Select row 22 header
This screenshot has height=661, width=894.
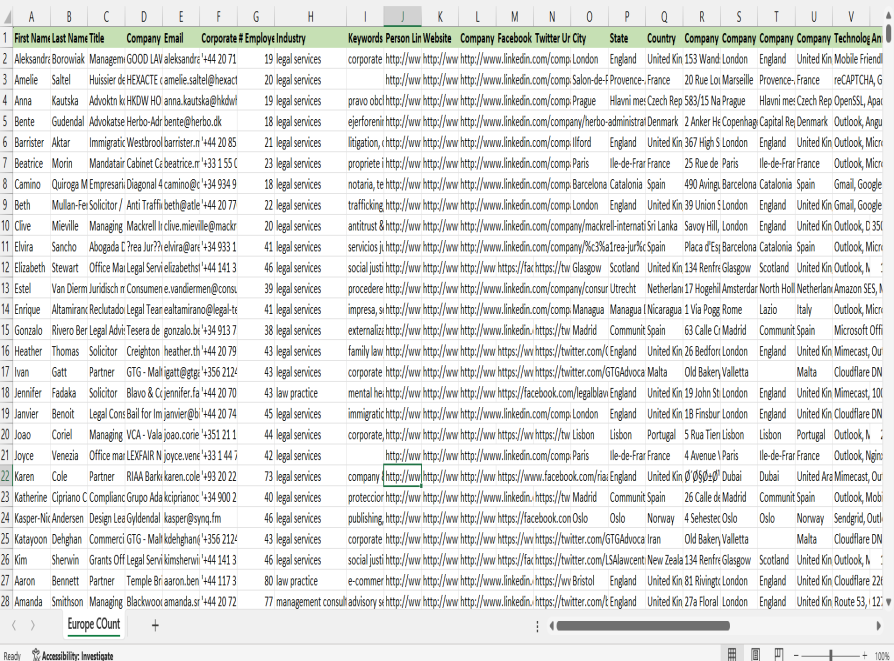[6, 476]
